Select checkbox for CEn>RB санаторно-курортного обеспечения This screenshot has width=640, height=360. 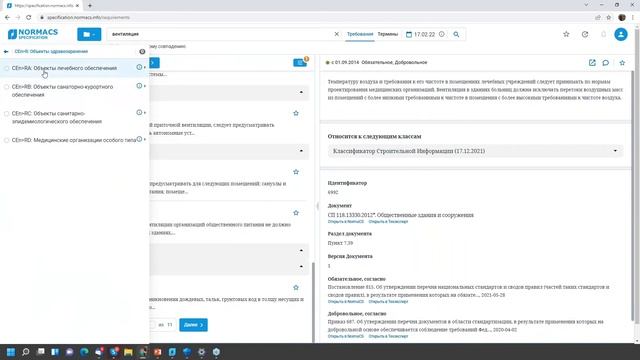tap(6, 87)
